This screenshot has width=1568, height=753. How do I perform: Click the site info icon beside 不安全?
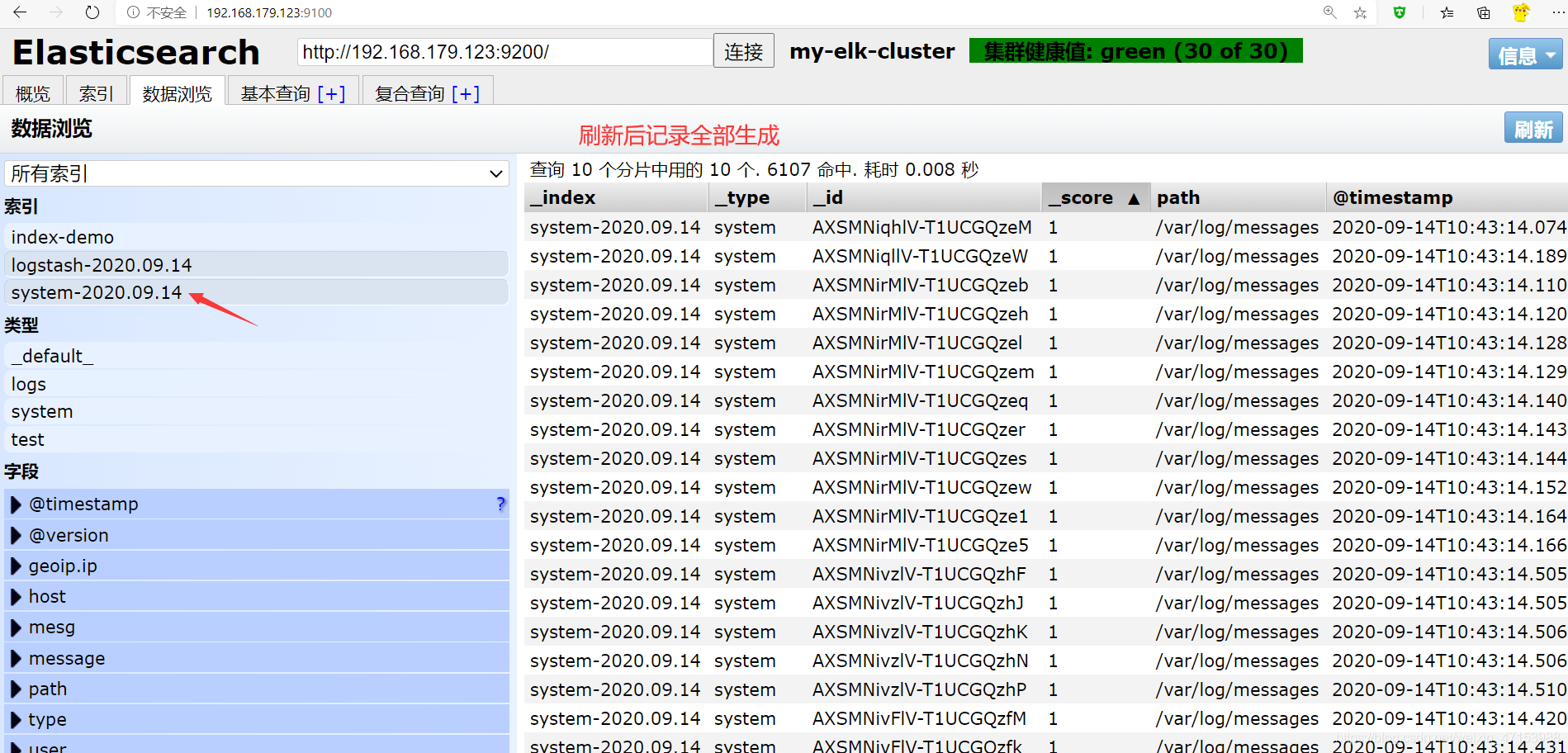click(x=133, y=12)
